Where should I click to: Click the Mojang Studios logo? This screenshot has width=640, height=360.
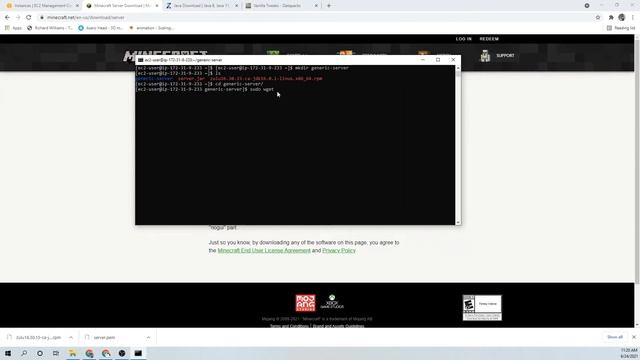tap(305, 303)
